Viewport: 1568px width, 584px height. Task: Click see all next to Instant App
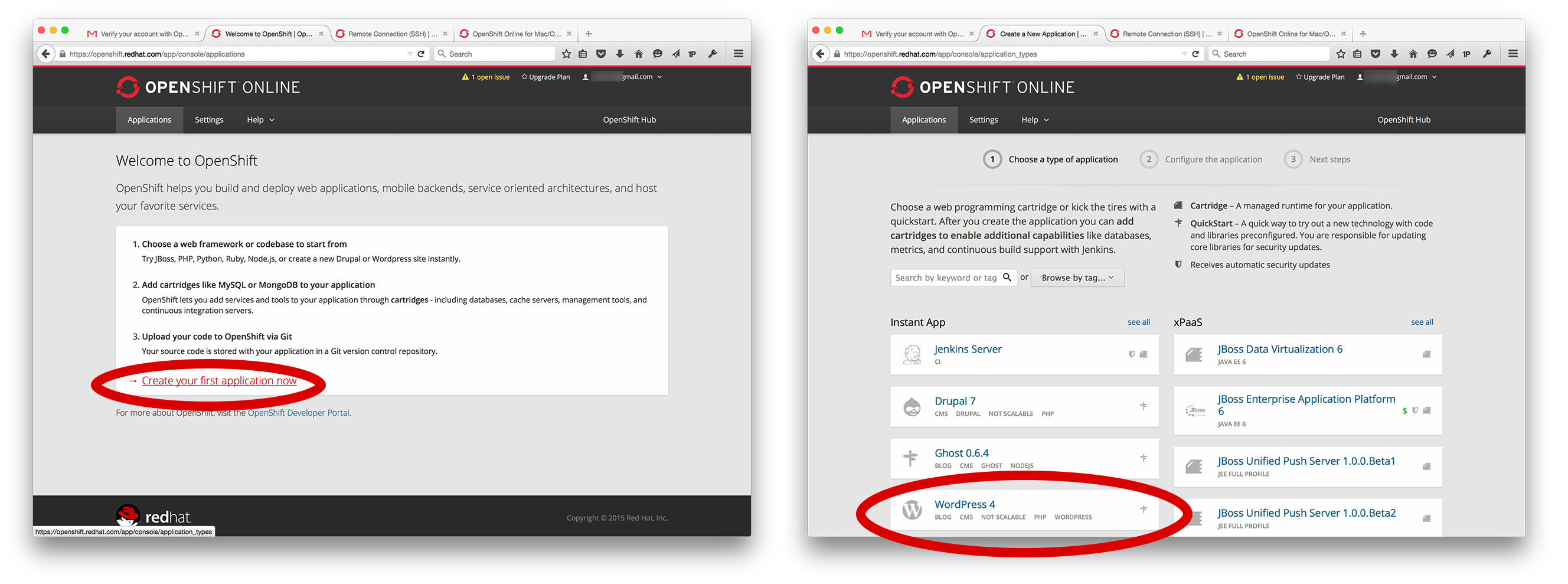pyautogui.click(x=1138, y=322)
